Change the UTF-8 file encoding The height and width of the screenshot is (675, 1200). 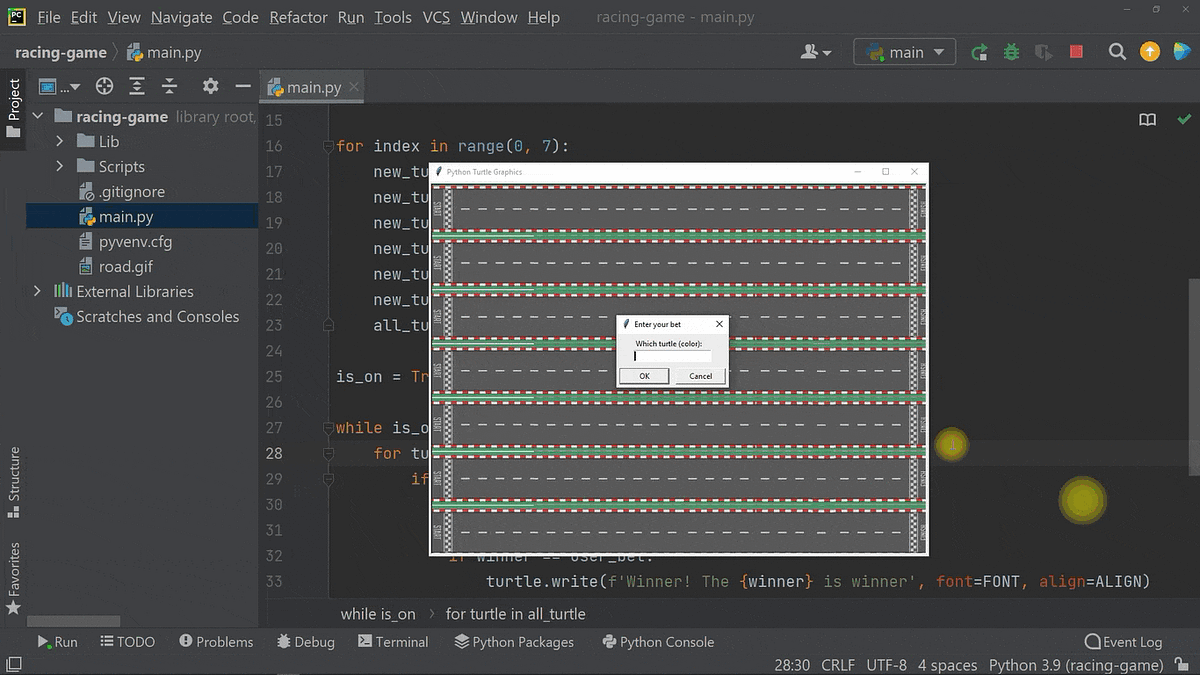[x=887, y=665]
